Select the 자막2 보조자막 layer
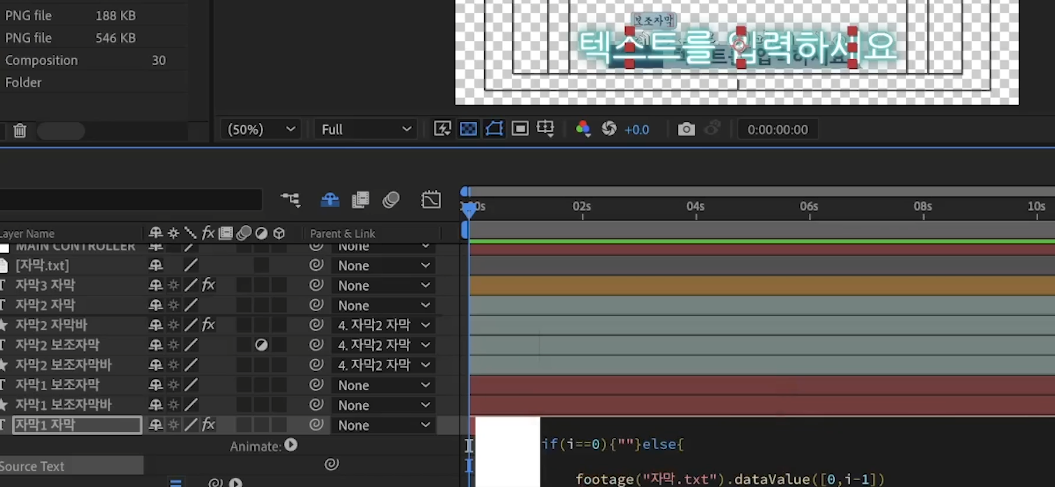The image size is (1055, 487). click(57, 345)
